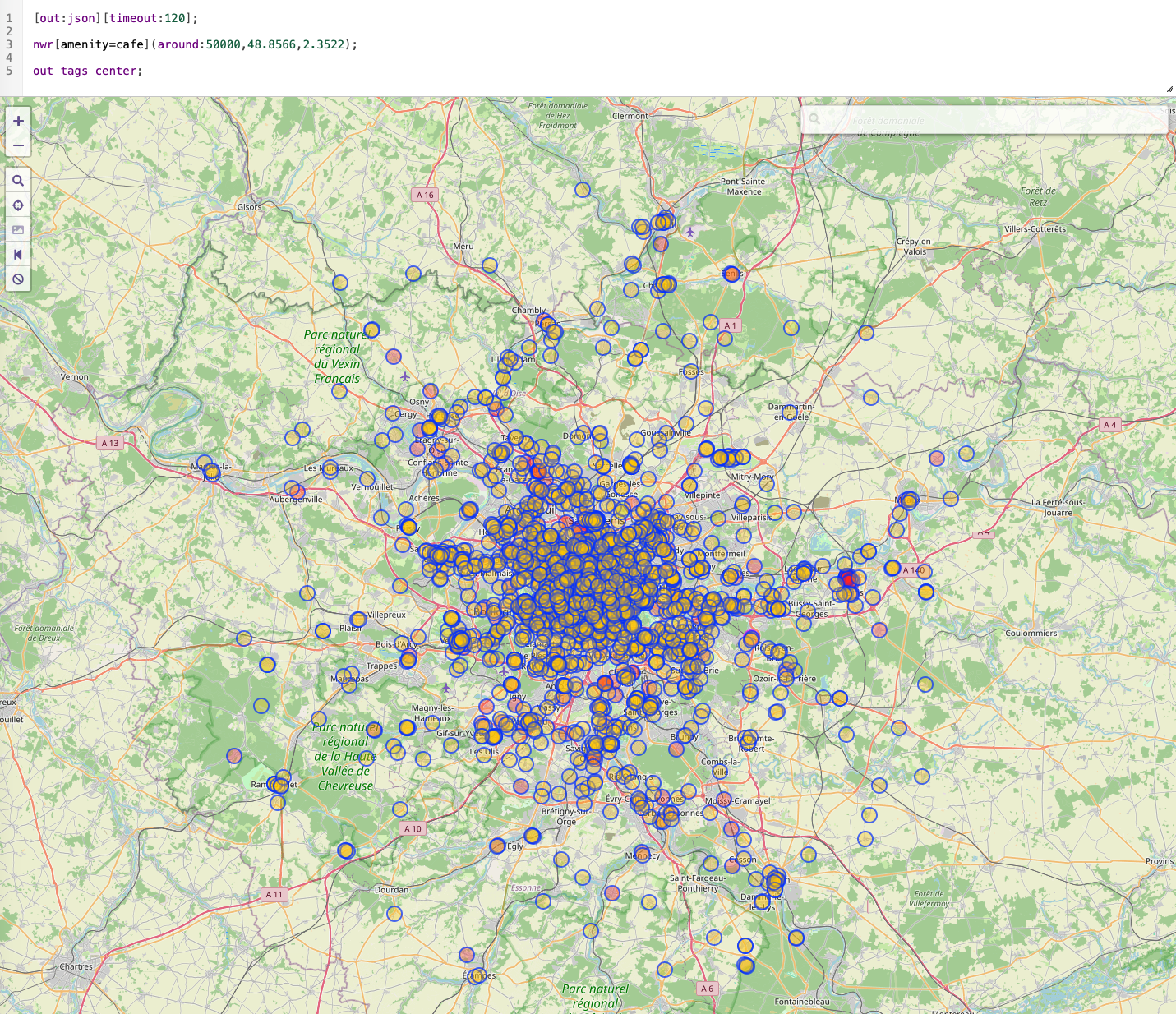
Task: Click the Coulommiers town label
Action: point(1031,634)
